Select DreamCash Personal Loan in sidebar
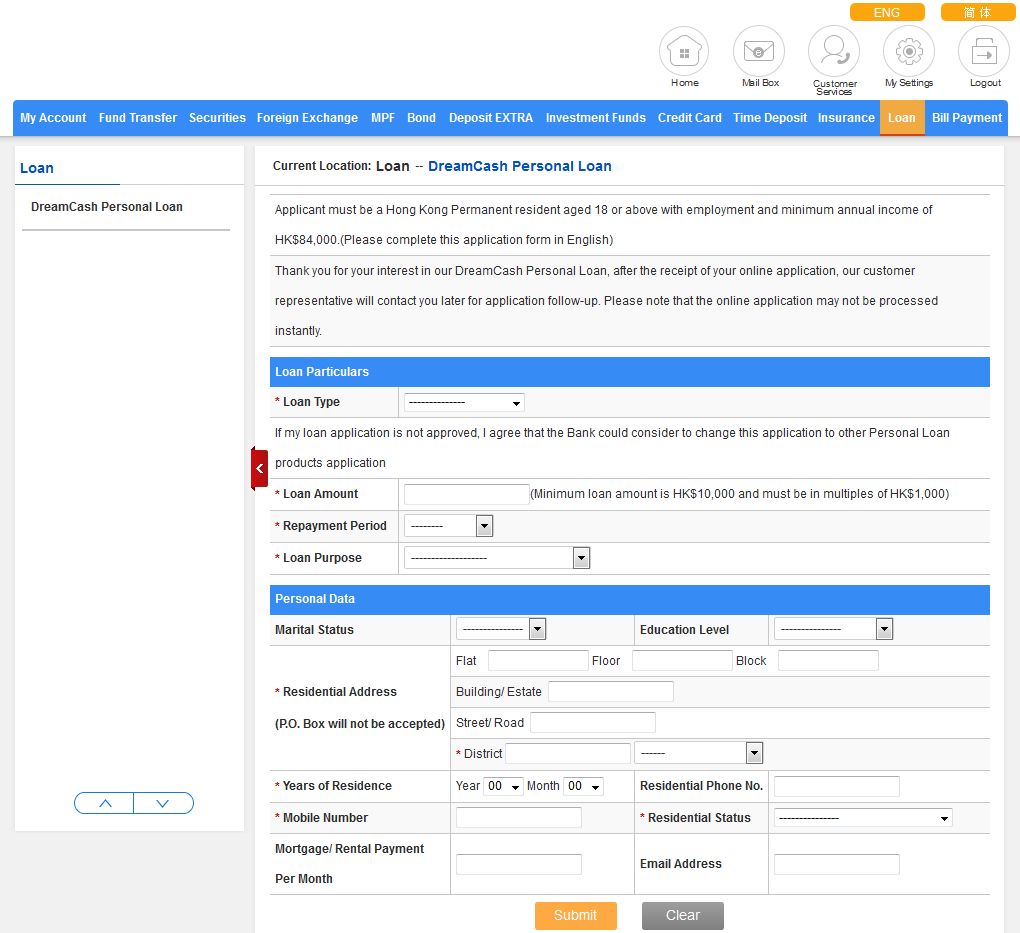Image resolution: width=1020 pixels, height=933 pixels. pyautogui.click(x=107, y=207)
